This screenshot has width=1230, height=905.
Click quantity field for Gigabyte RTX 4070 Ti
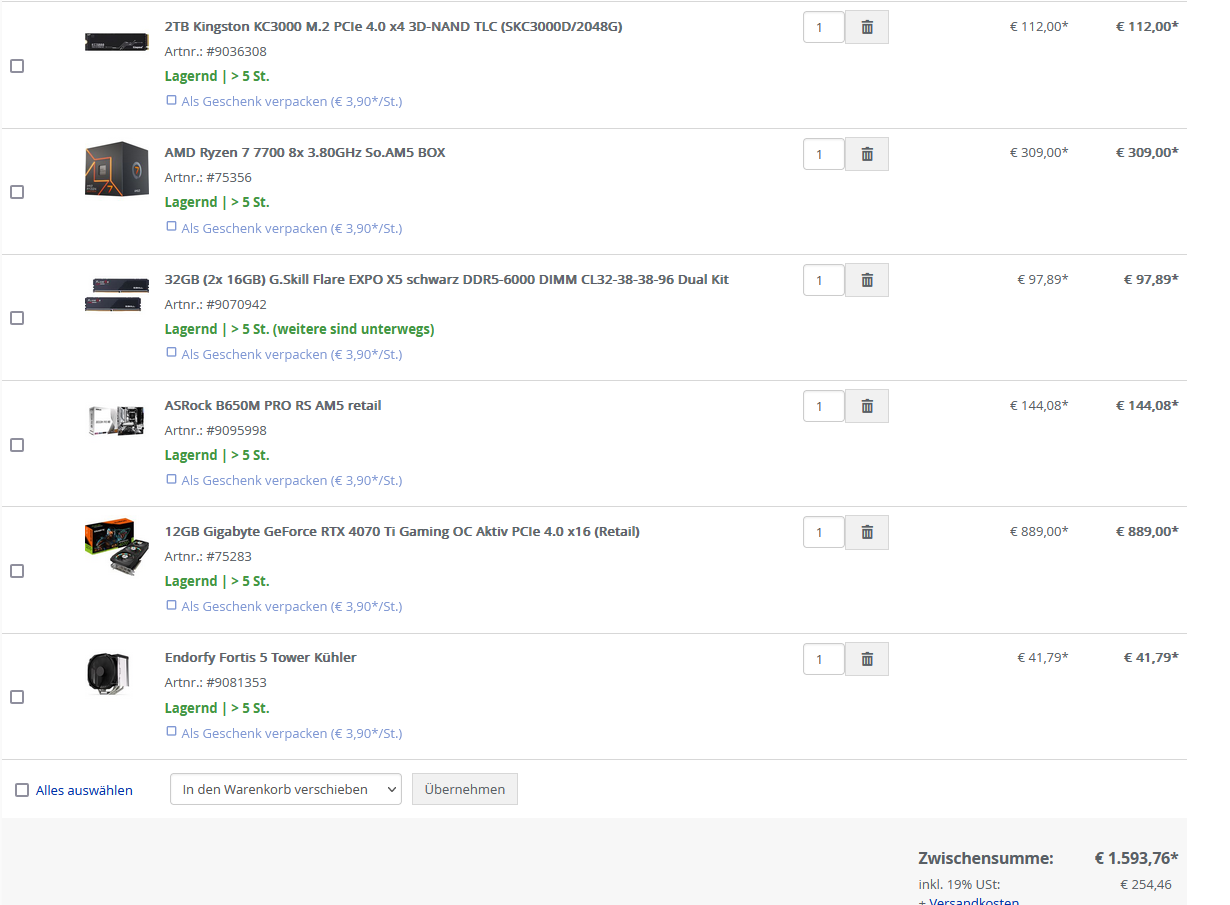(x=824, y=532)
